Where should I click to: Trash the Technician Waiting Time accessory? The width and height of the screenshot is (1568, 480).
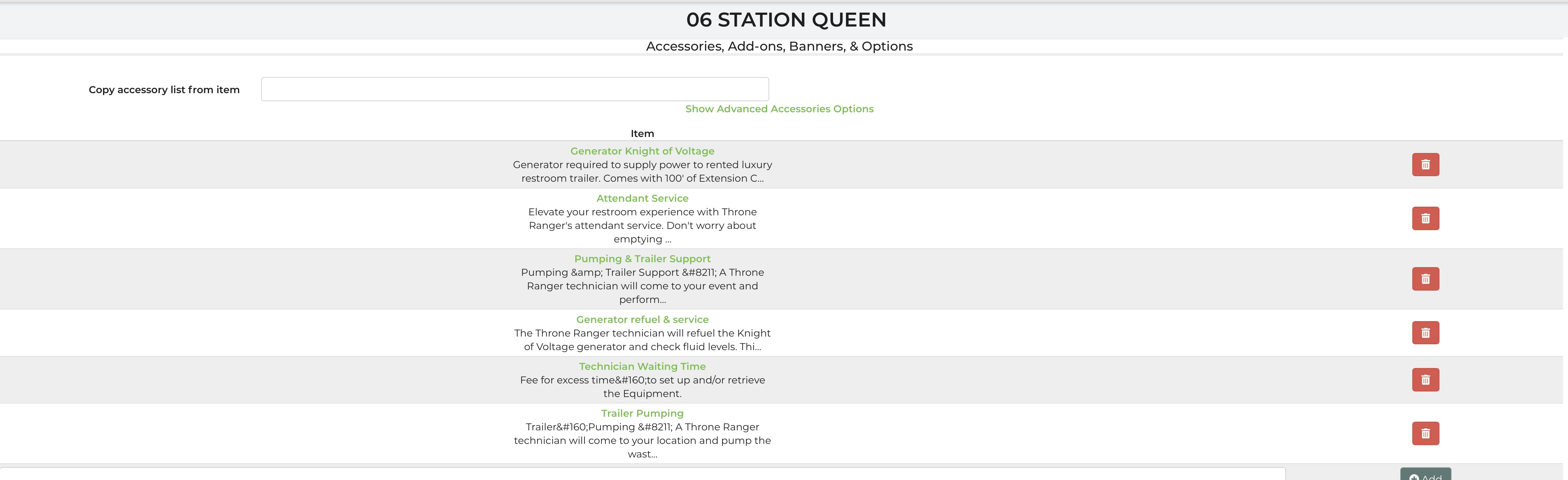(1425, 379)
